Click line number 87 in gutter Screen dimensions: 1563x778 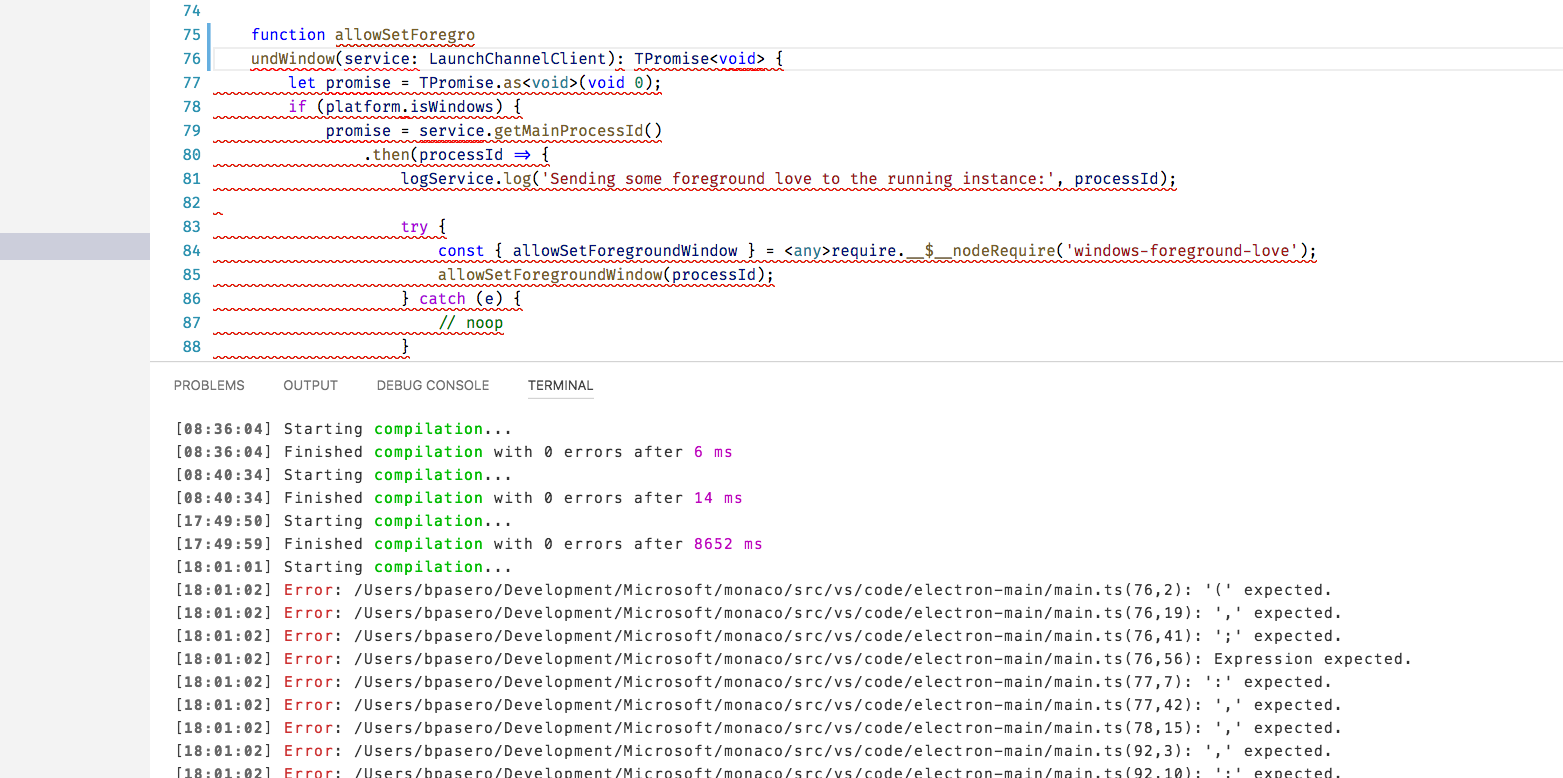192,323
